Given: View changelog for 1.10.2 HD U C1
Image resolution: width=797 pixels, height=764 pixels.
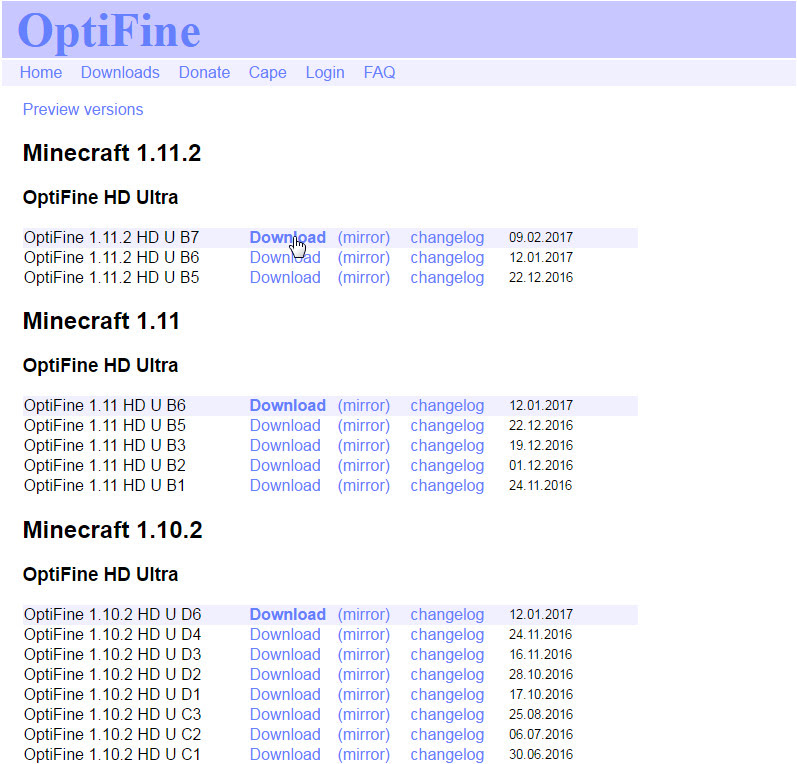Looking at the screenshot, I should pyautogui.click(x=447, y=754).
